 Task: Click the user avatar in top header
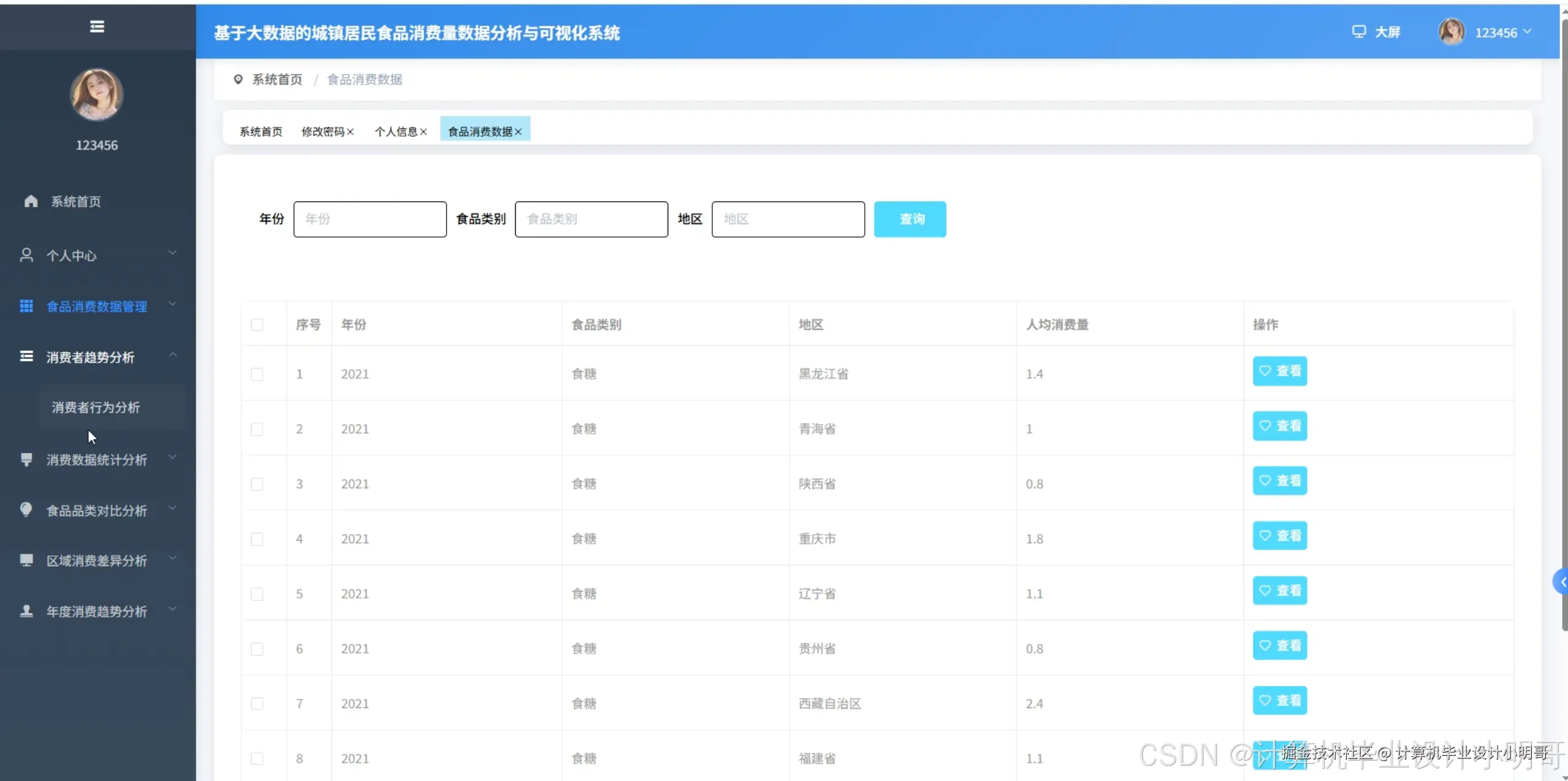coord(1451,32)
